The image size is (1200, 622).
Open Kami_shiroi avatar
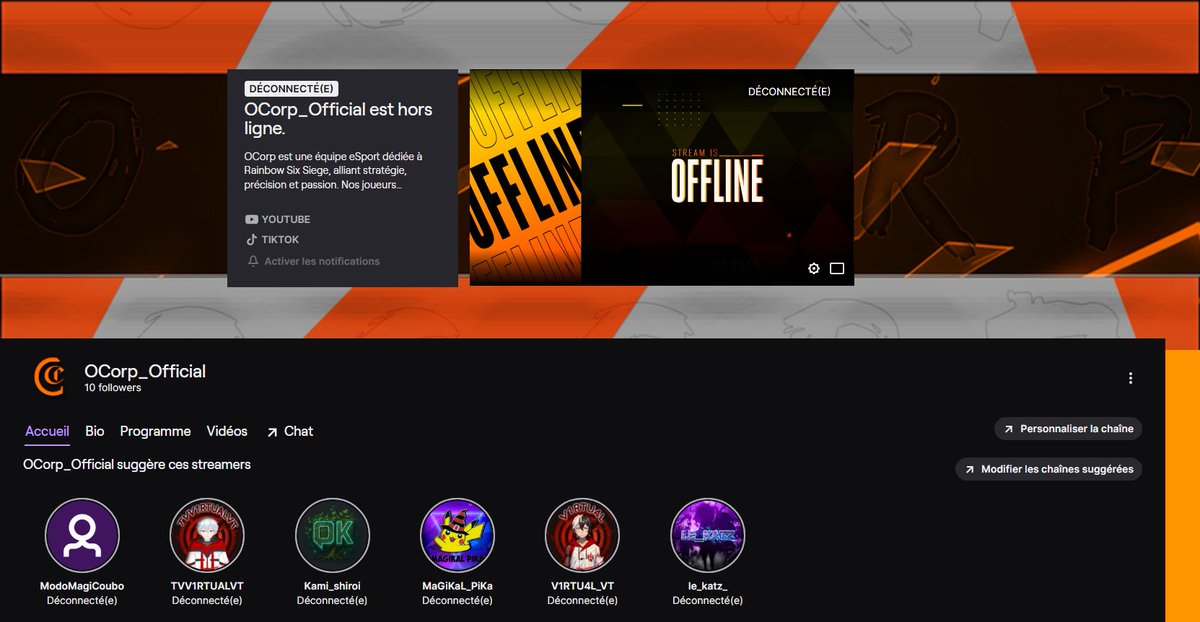(x=332, y=535)
